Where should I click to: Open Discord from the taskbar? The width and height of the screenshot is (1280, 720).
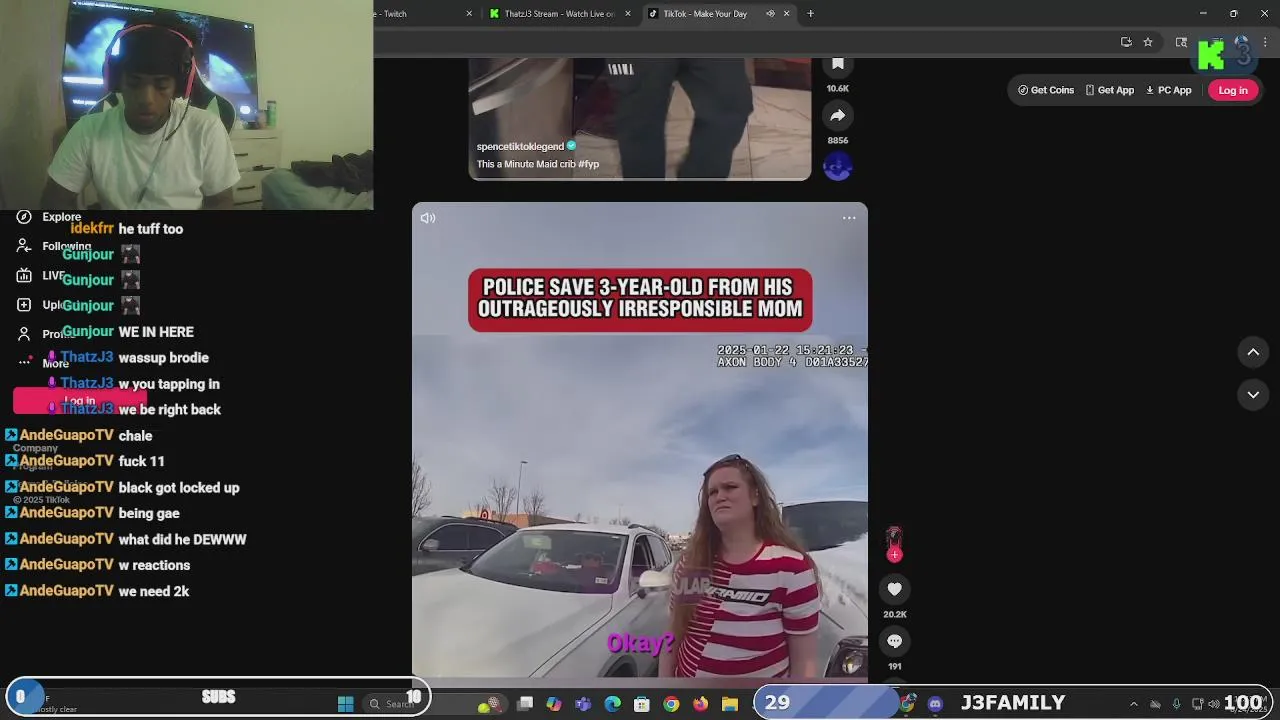pos(935,704)
